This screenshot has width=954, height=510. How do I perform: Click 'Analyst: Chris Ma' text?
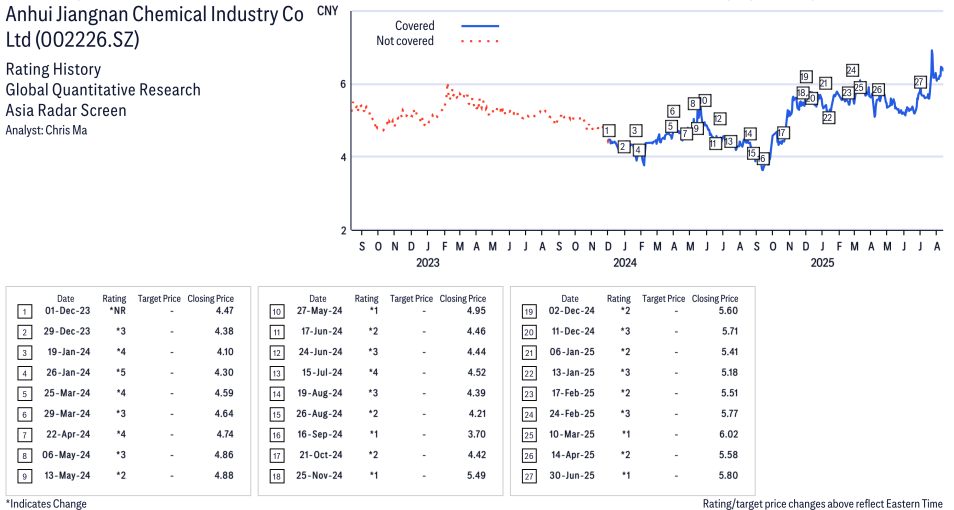coord(46,130)
